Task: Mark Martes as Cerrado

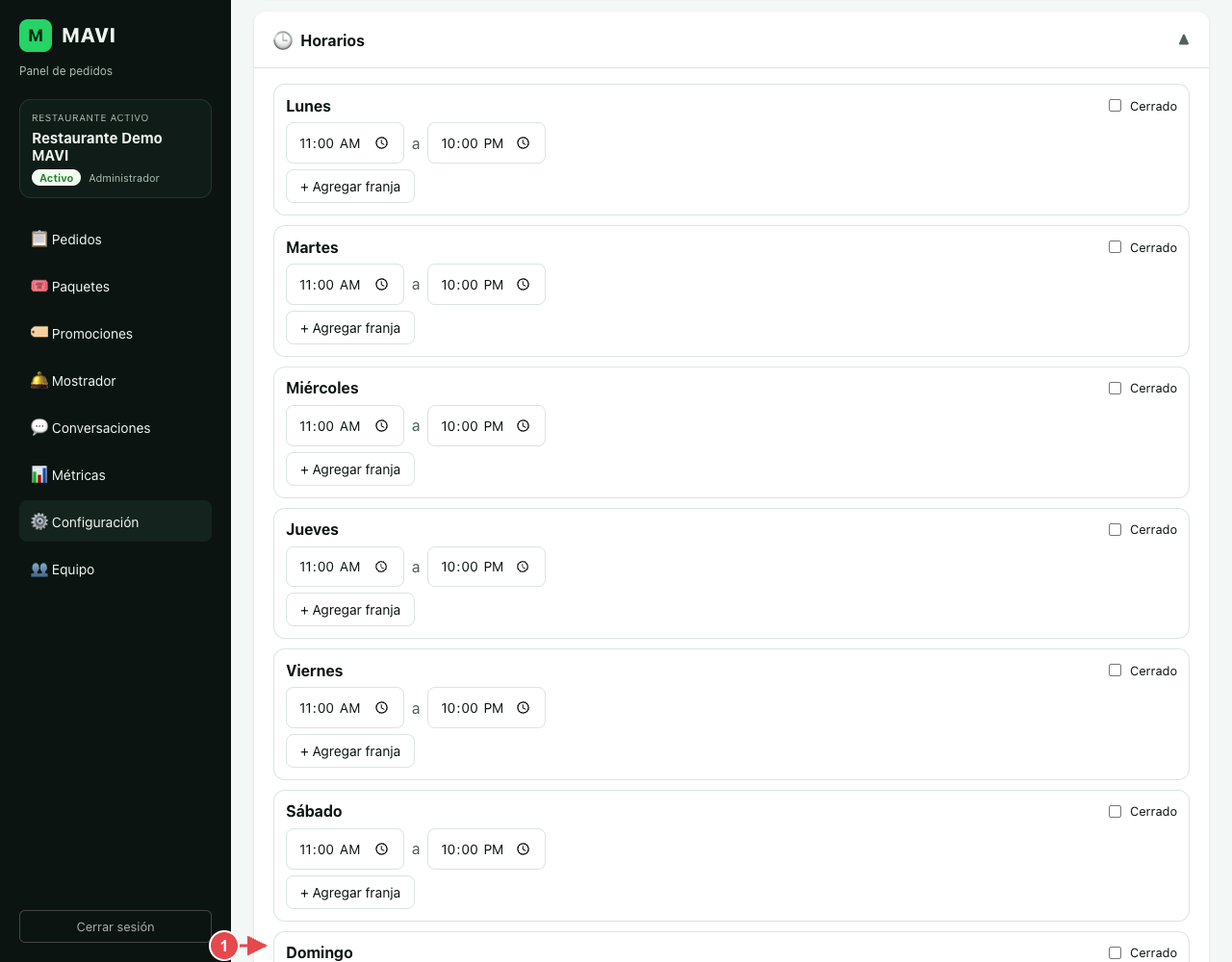Action: coord(1115,247)
